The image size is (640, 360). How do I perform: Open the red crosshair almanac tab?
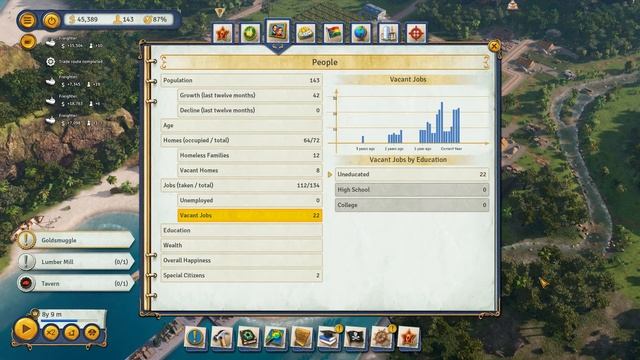(x=416, y=33)
